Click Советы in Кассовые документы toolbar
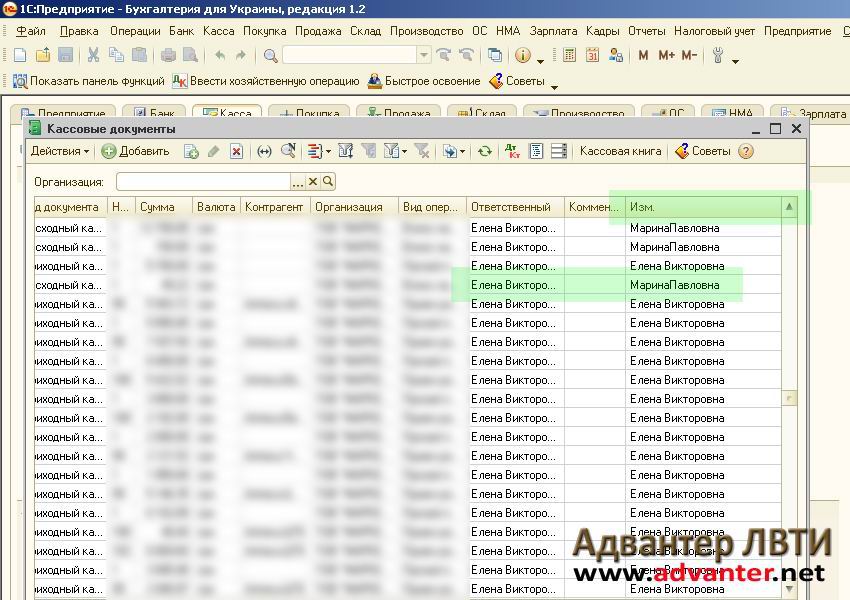850x600 pixels. tap(703, 151)
